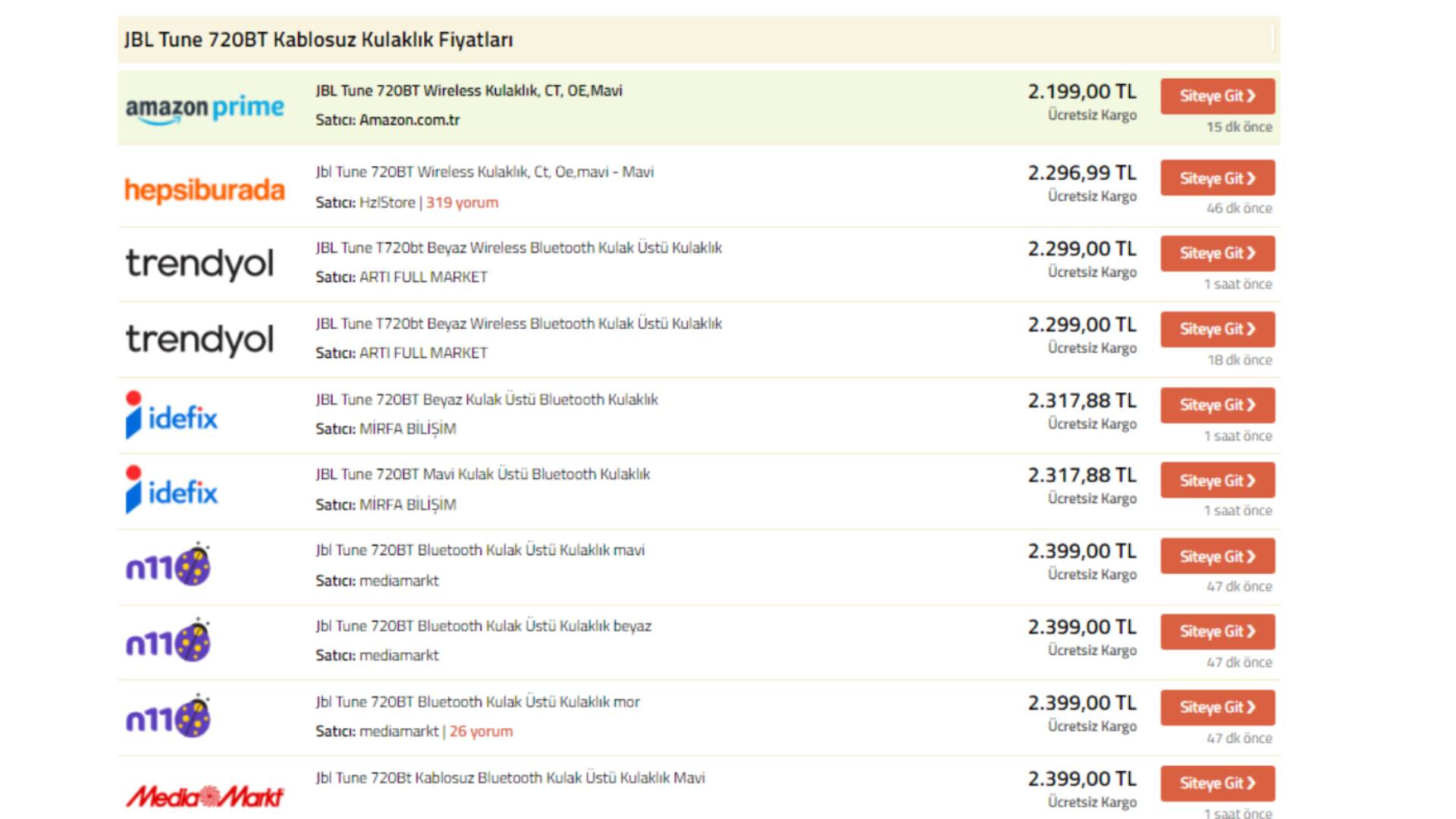Click the MediaMarkt store logo
Screen dimensions: 1456x819
tap(205, 796)
